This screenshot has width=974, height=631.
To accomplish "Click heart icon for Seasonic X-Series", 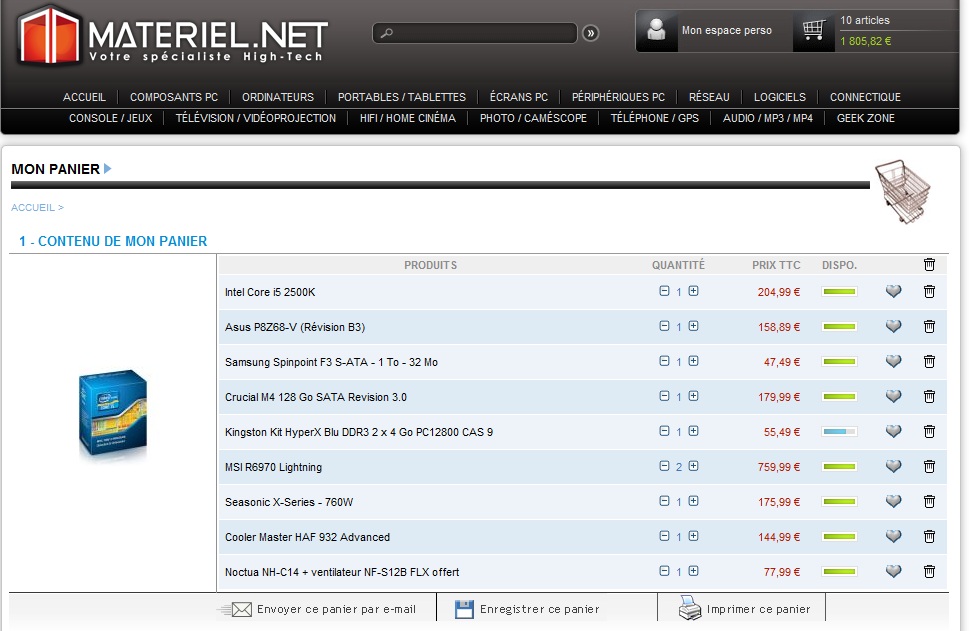I will pos(894,502).
